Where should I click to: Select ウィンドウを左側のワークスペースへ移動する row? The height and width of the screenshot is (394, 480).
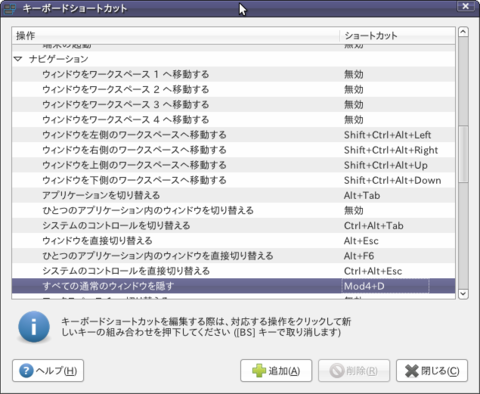coord(233,135)
